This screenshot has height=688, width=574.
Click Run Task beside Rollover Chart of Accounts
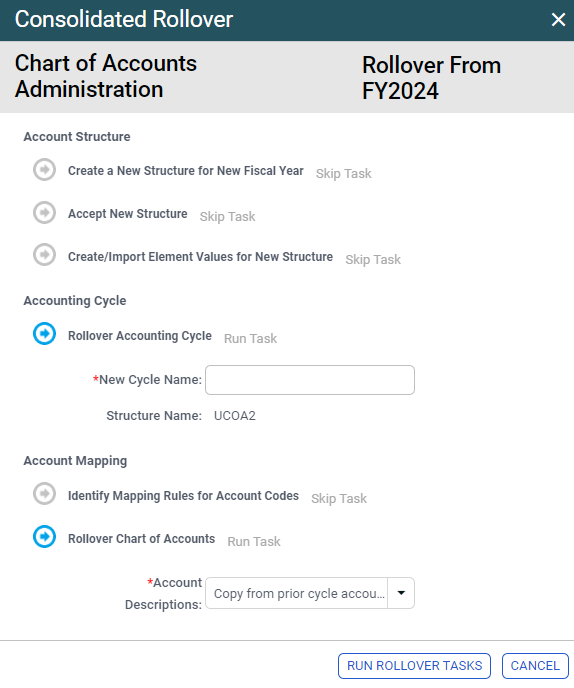click(x=254, y=542)
